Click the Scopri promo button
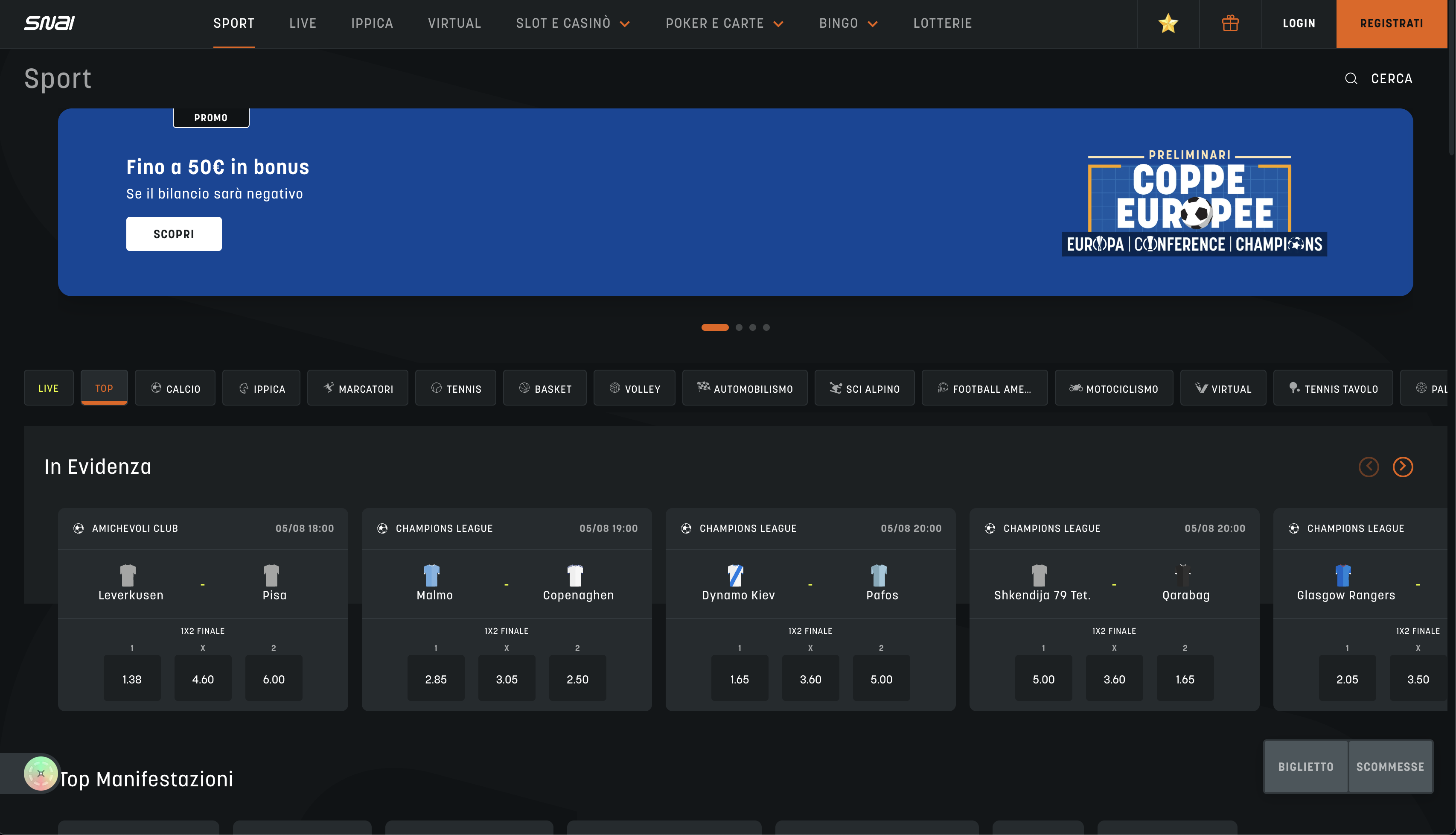The width and height of the screenshot is (1456, 835). click(x=174, y=234)
